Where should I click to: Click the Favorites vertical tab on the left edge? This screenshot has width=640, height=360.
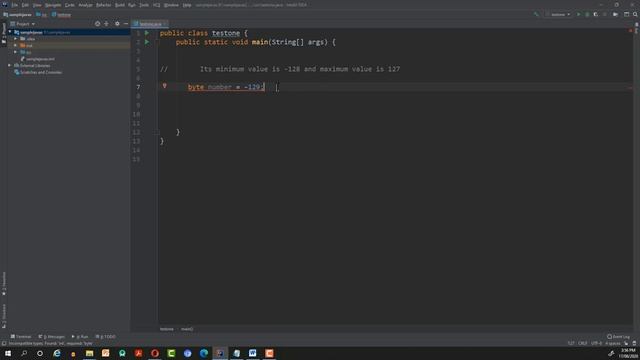[4, 284]
